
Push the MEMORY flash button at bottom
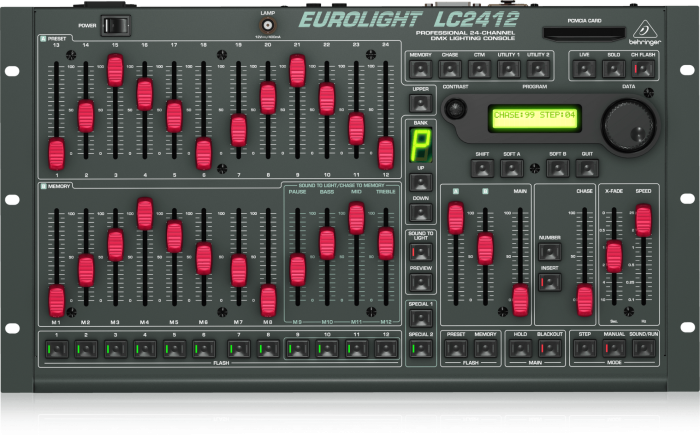point(485,349)
